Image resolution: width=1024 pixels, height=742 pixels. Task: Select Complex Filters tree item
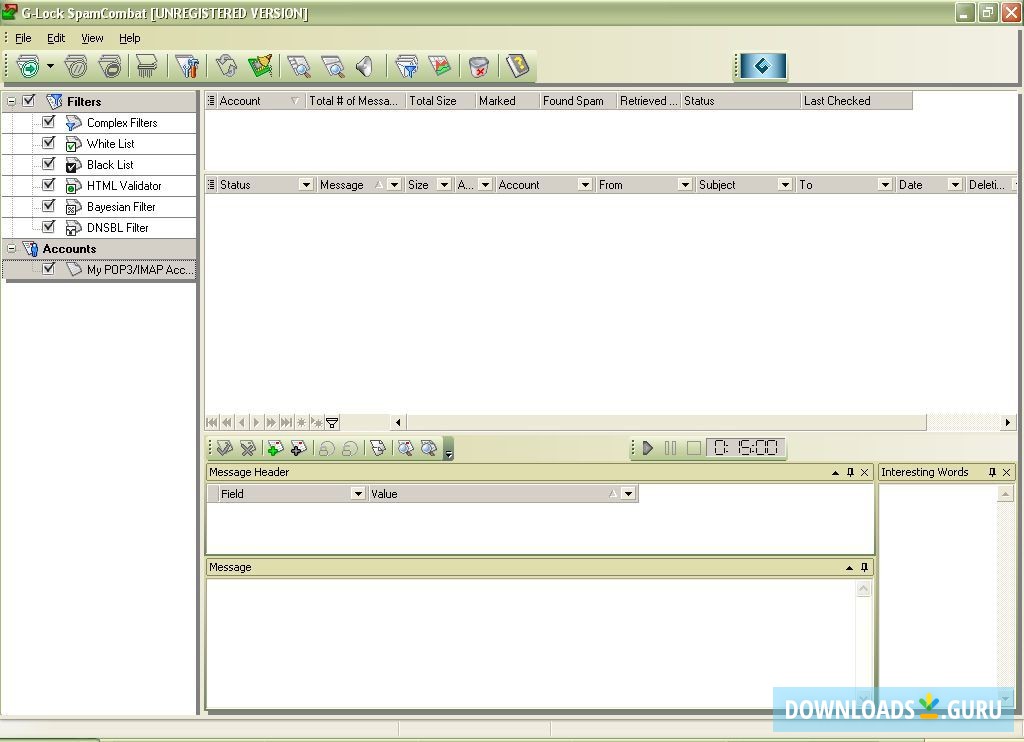click(x=122, y=123)
